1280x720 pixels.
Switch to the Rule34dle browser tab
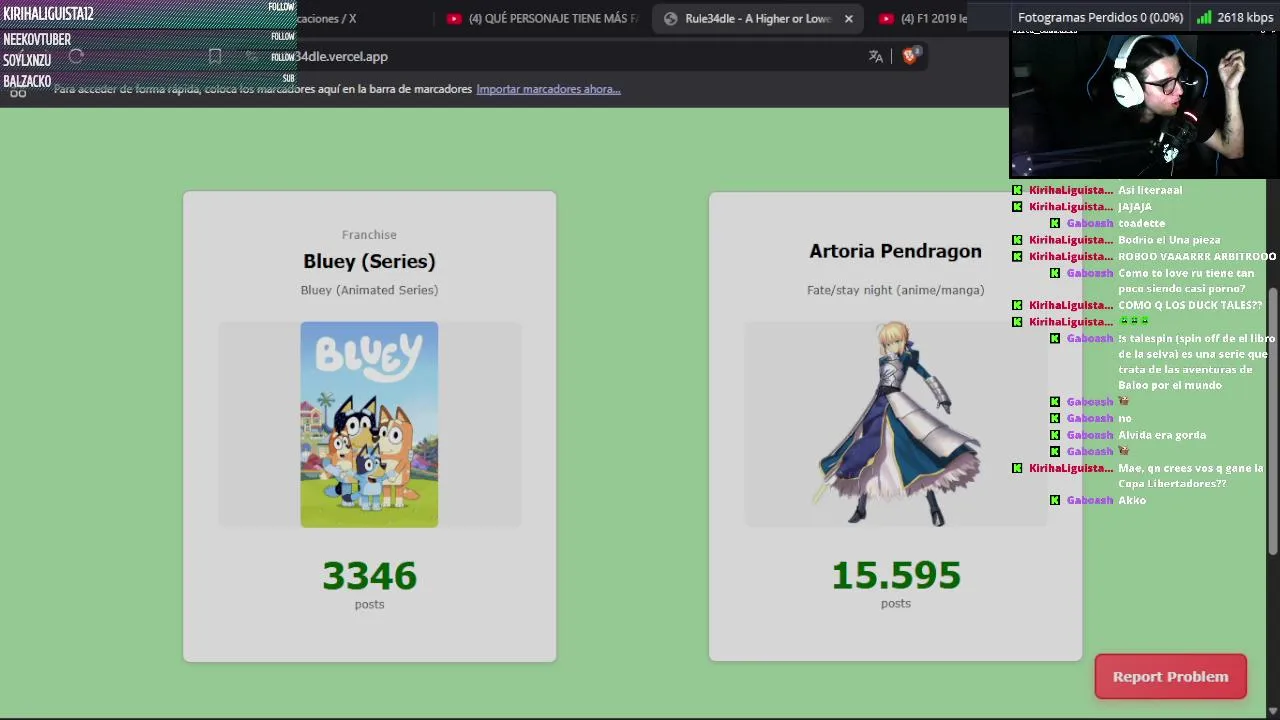(x=756, y=18)
